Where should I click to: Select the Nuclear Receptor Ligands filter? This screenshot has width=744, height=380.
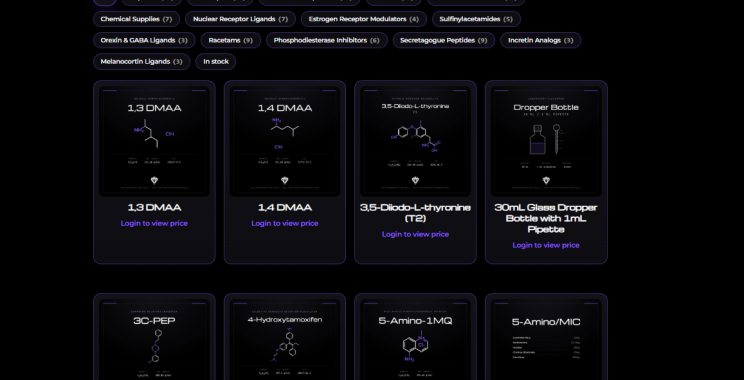tap(241, 19)
